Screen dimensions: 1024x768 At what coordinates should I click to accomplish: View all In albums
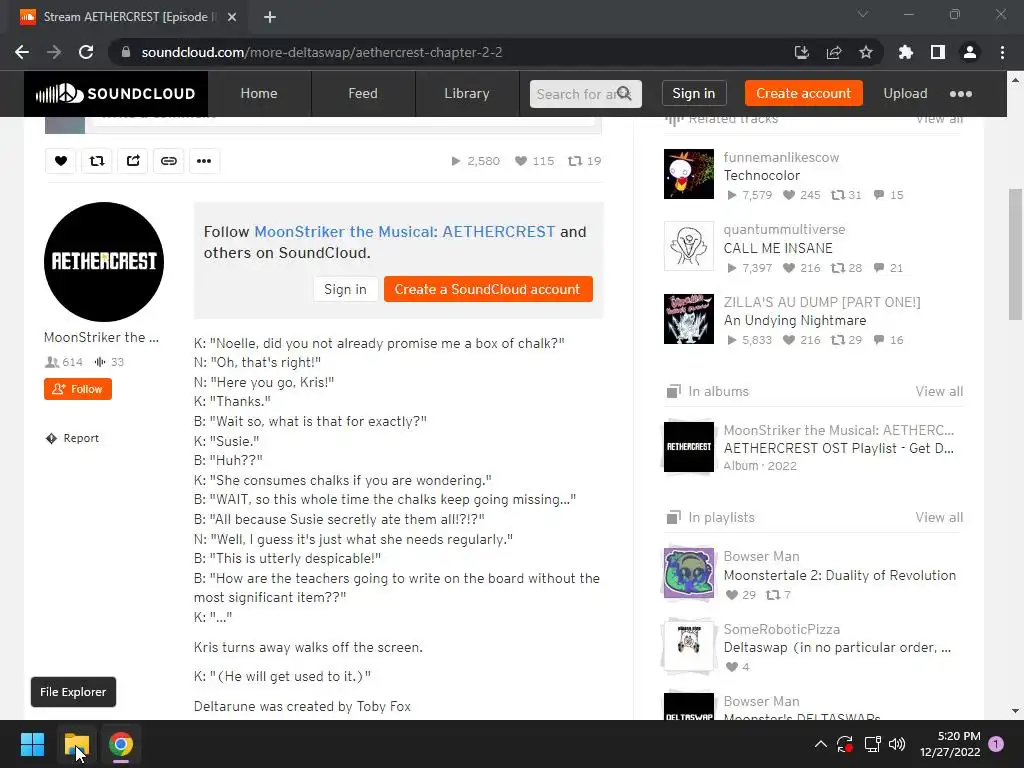click(939, 391)
